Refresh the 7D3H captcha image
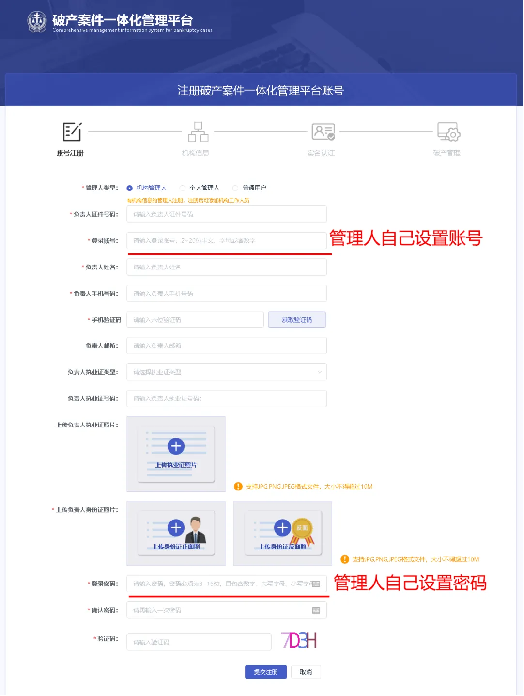 pos(299,641)
